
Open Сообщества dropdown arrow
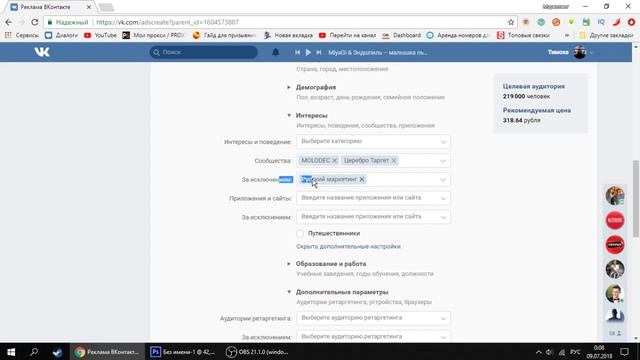point(443,161)
